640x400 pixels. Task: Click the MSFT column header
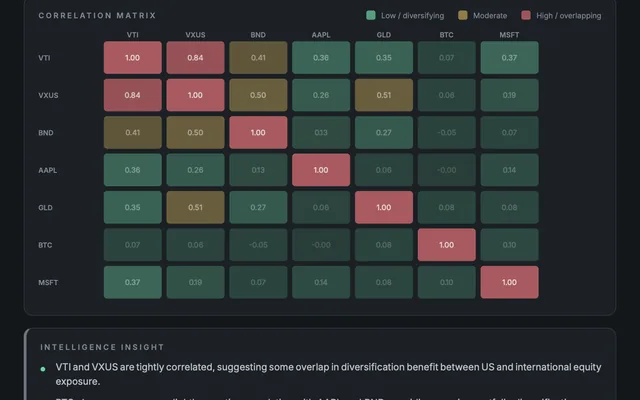click(509, 35)
